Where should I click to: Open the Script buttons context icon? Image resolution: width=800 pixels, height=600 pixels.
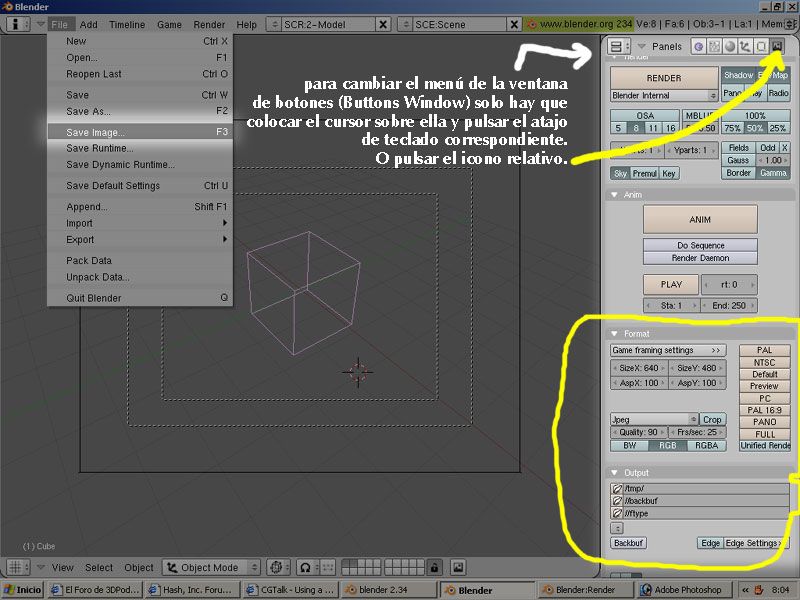[x=714, y=46]
